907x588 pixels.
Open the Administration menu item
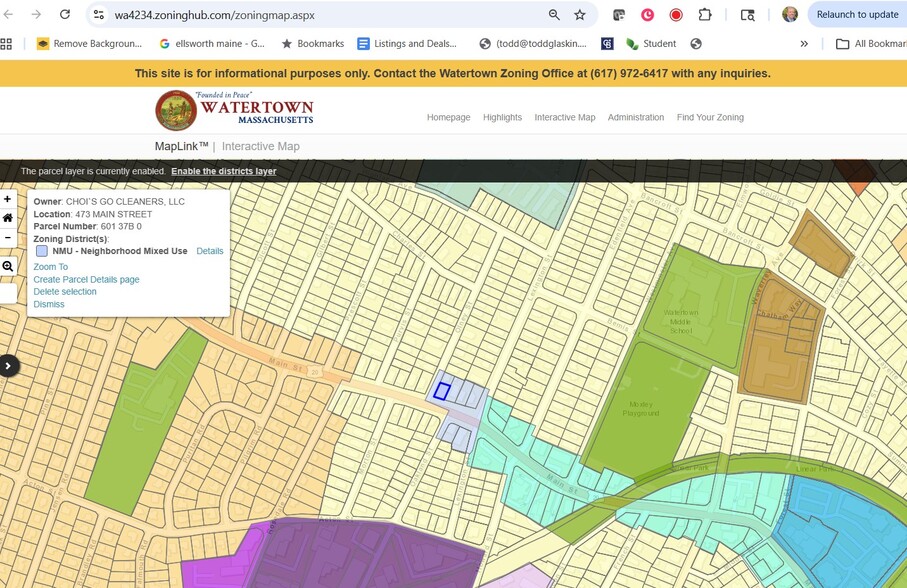(x=635, y=117)
